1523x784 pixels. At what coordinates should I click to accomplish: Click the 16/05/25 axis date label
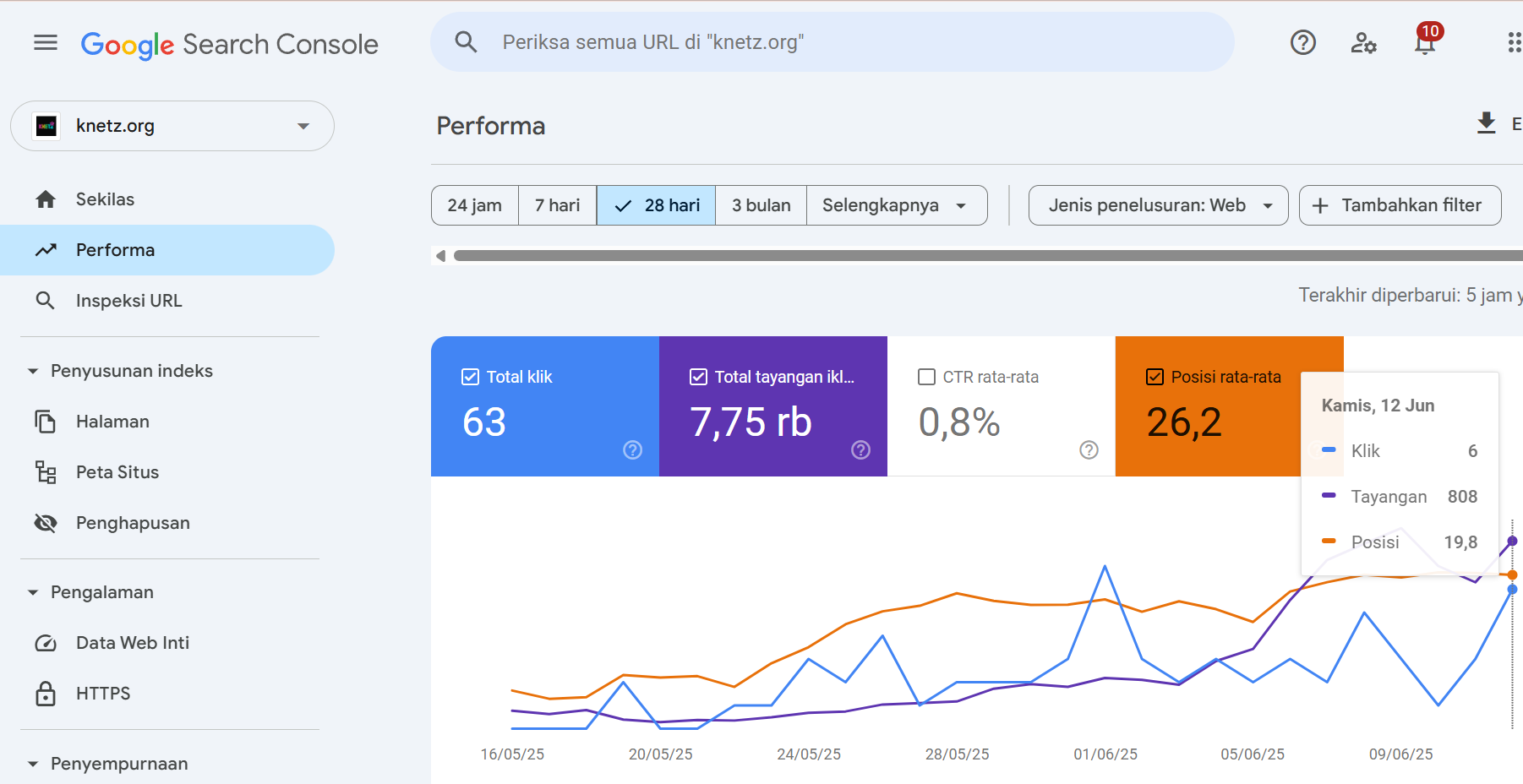(512, 754)
